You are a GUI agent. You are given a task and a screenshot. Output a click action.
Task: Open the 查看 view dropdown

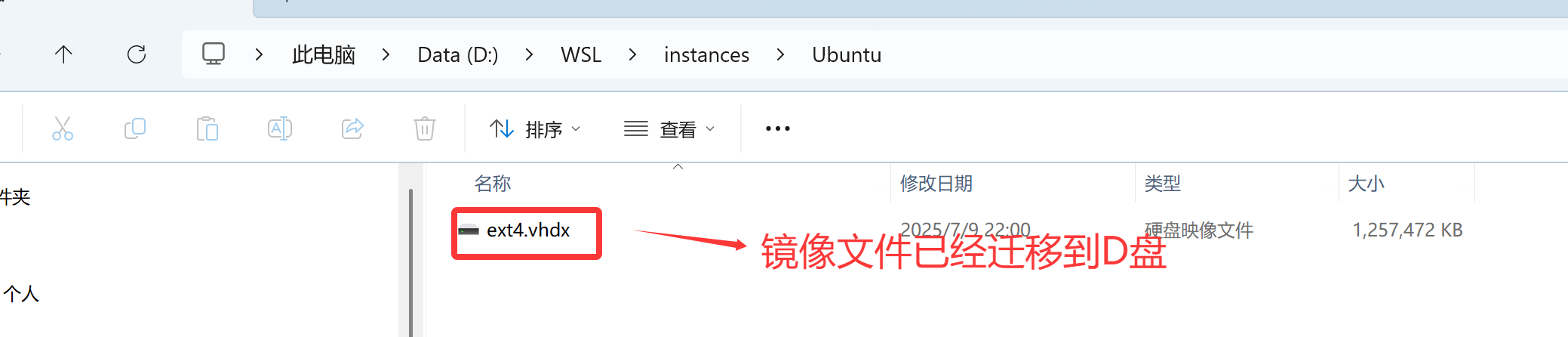click(x=669, y=129)
